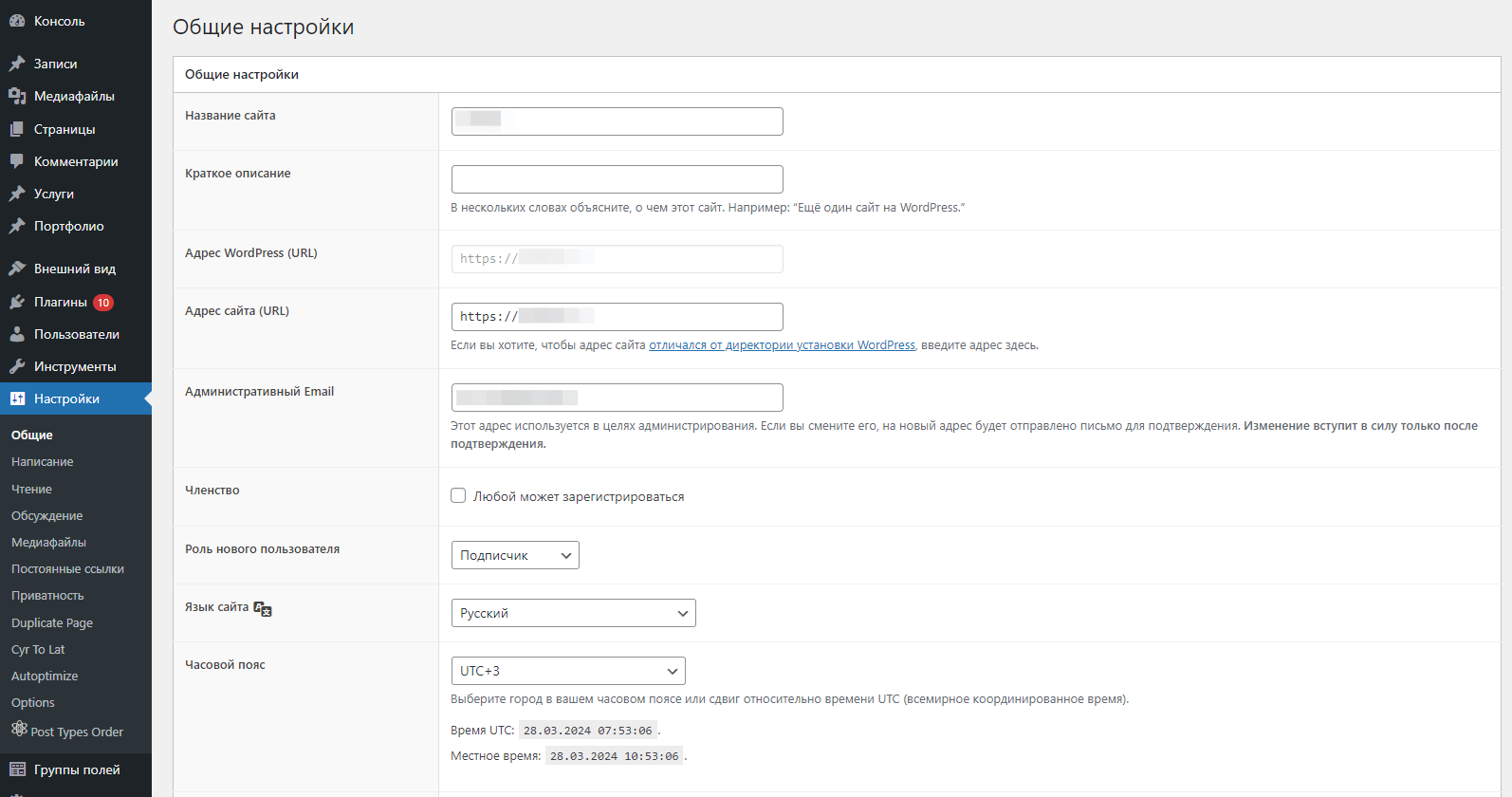Image resolution: width=1512 pixels, height=797 pixels.
Task: Open the Язык сайта Русский dropdown
Action: click(x=574, y=613)
